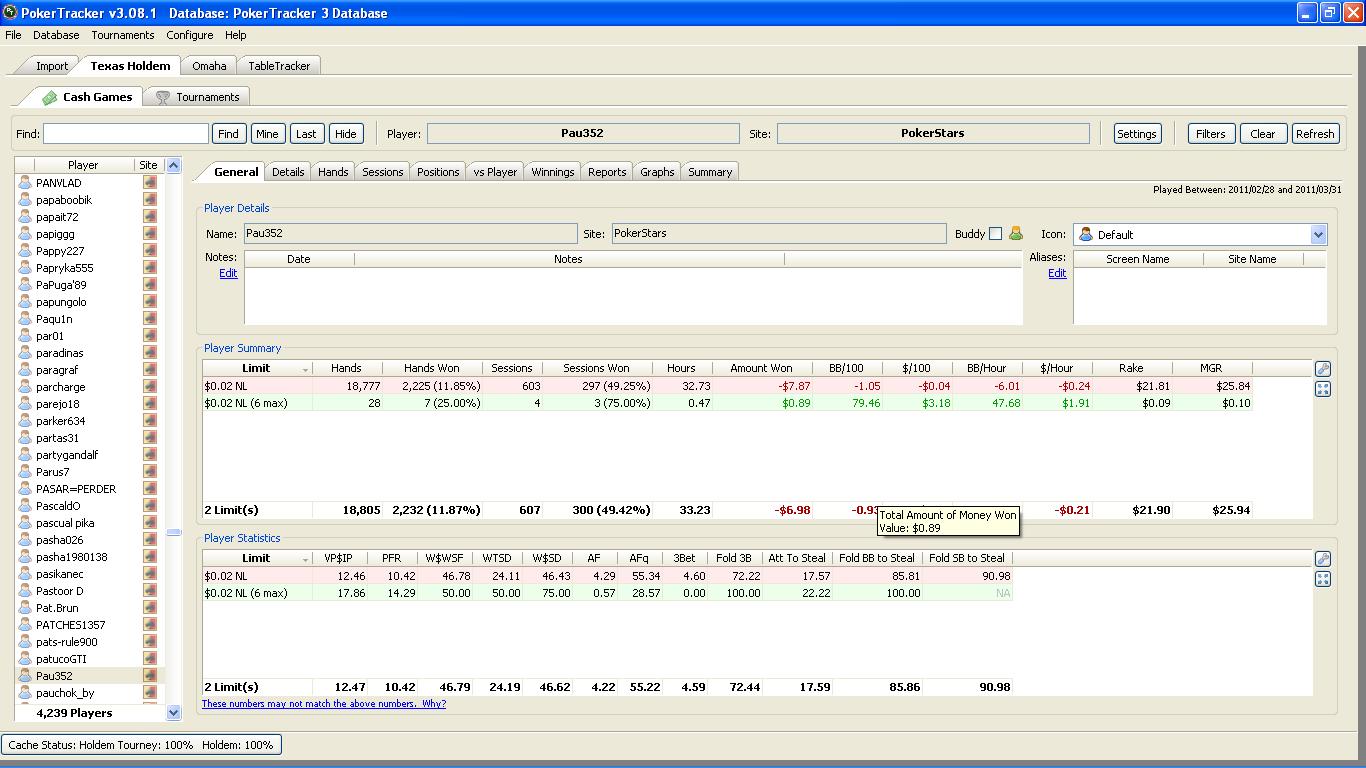Click expand icon next to Player Statistics grid

(x=1323, y=579)
